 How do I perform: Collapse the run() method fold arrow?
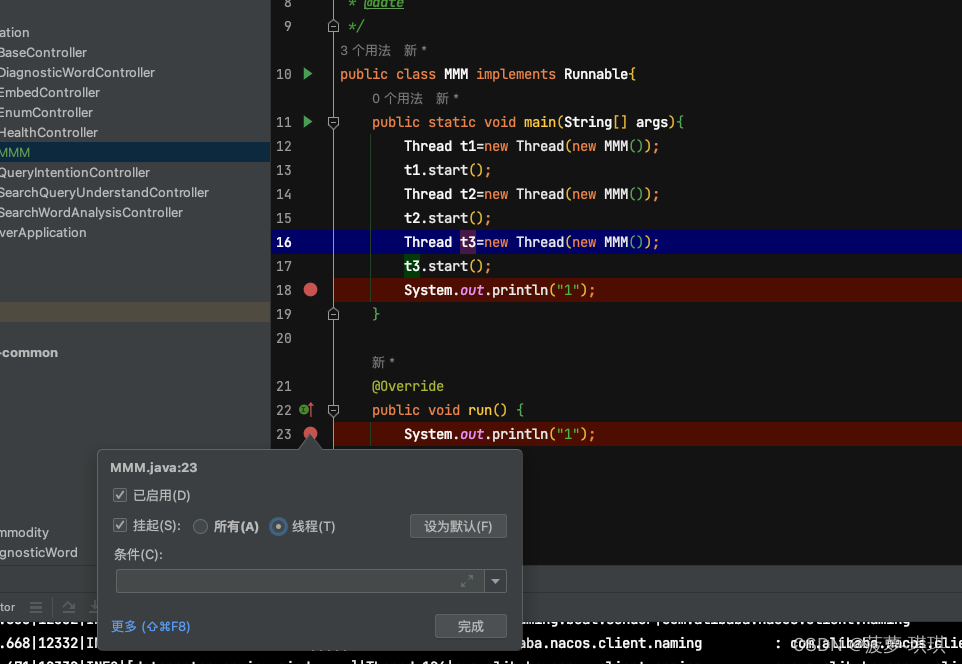pyautogui.click(x=333, y=410)
